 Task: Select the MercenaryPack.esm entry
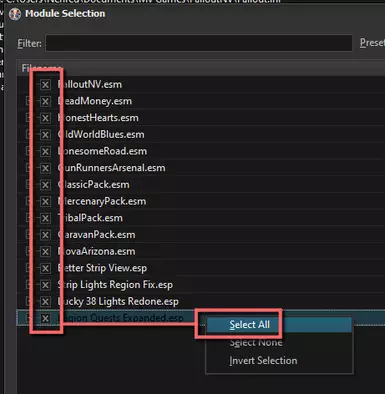tap(102, 201)
